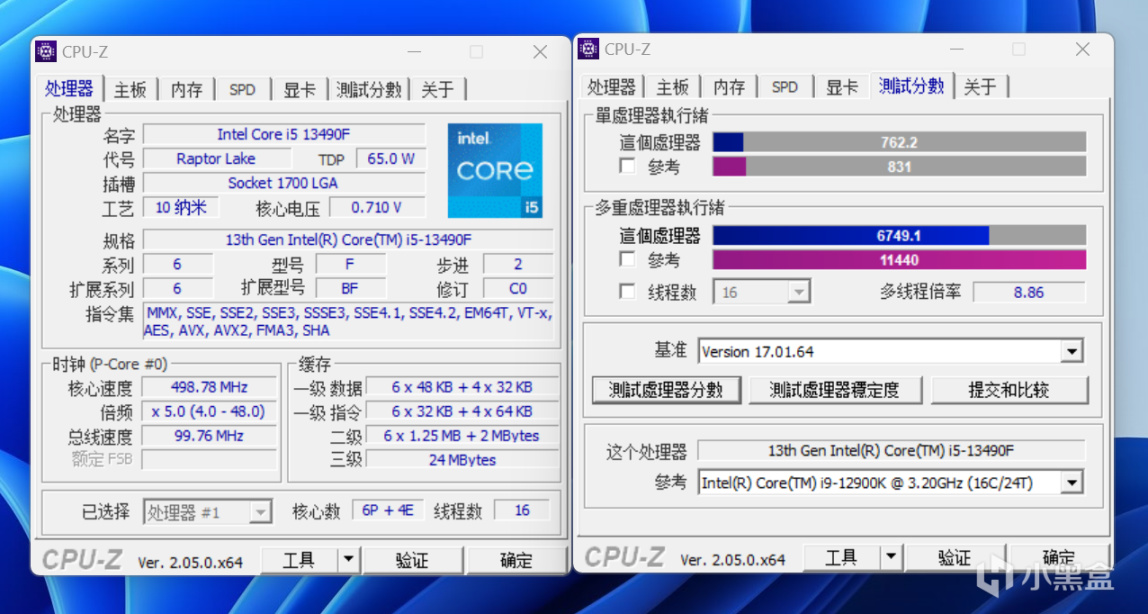Switch to 处理器 tab in left window
The width and height of the screenshot is (1148, 614).
(70, 89)
